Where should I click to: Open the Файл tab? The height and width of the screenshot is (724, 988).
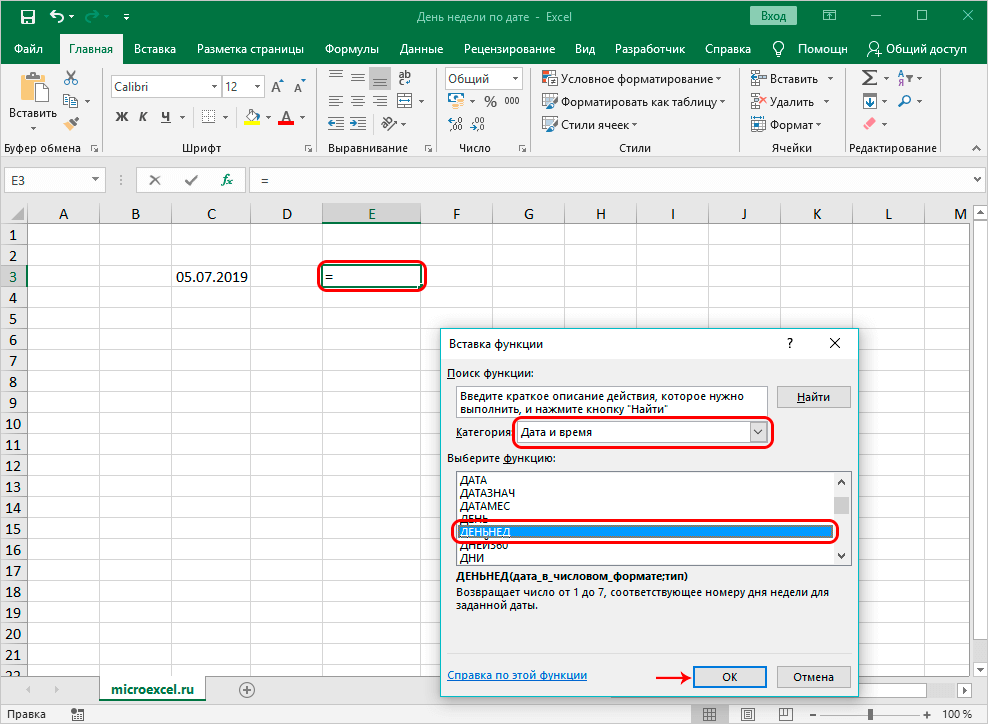tap(28, 49)
